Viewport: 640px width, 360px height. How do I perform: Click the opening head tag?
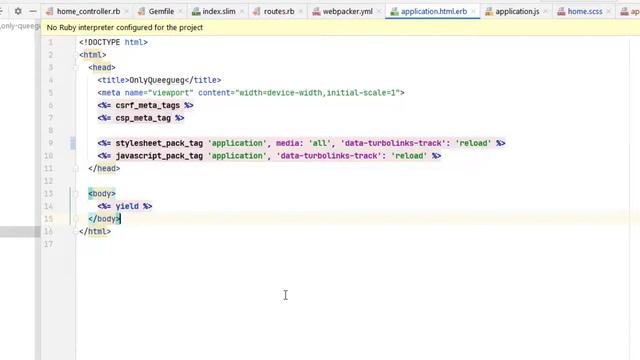pos(102,67)
